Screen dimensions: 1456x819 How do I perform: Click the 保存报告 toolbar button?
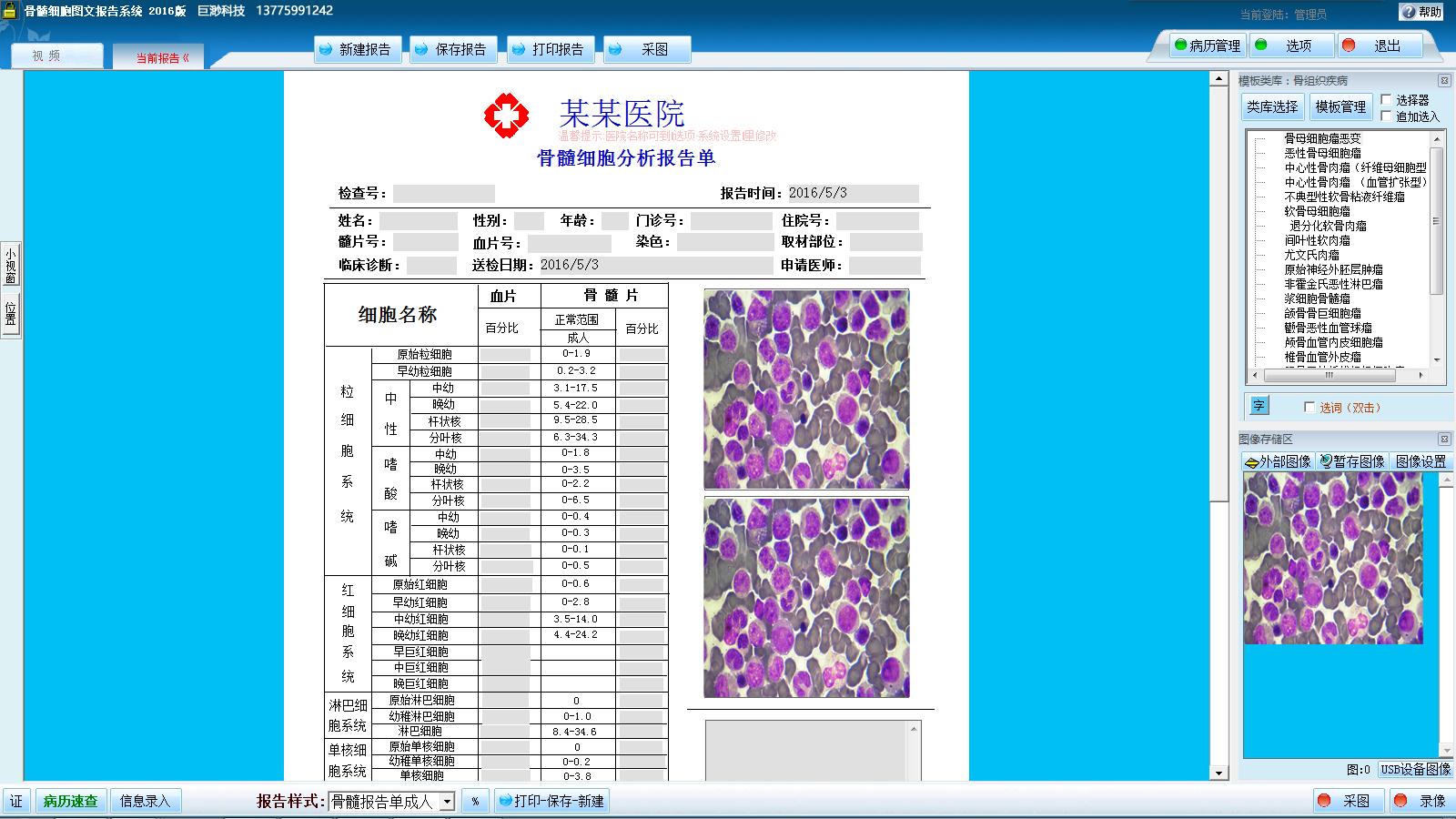click(x=453, y=49)
